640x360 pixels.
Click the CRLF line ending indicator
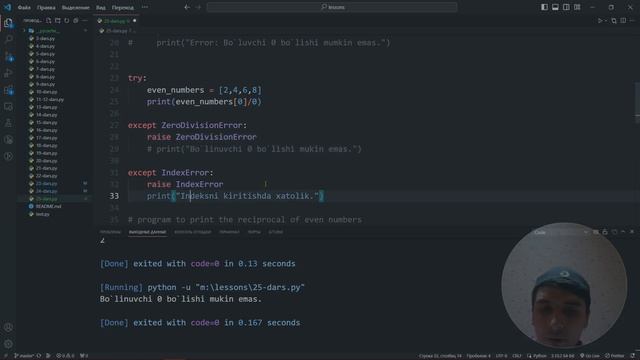[517, 356]
